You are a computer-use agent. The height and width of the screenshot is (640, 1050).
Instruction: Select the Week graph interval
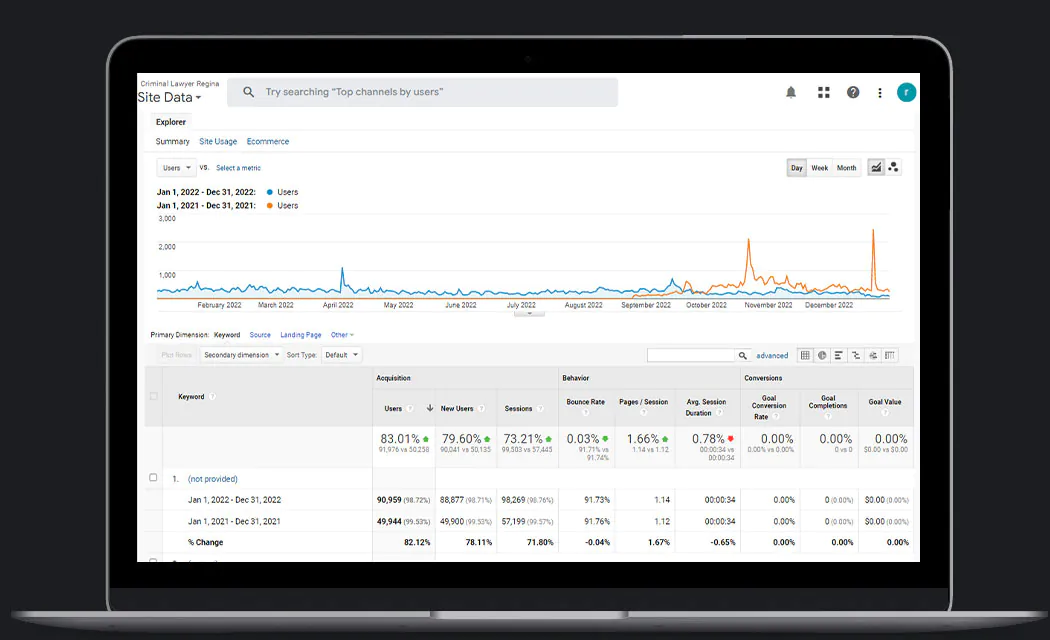point(819,168)
